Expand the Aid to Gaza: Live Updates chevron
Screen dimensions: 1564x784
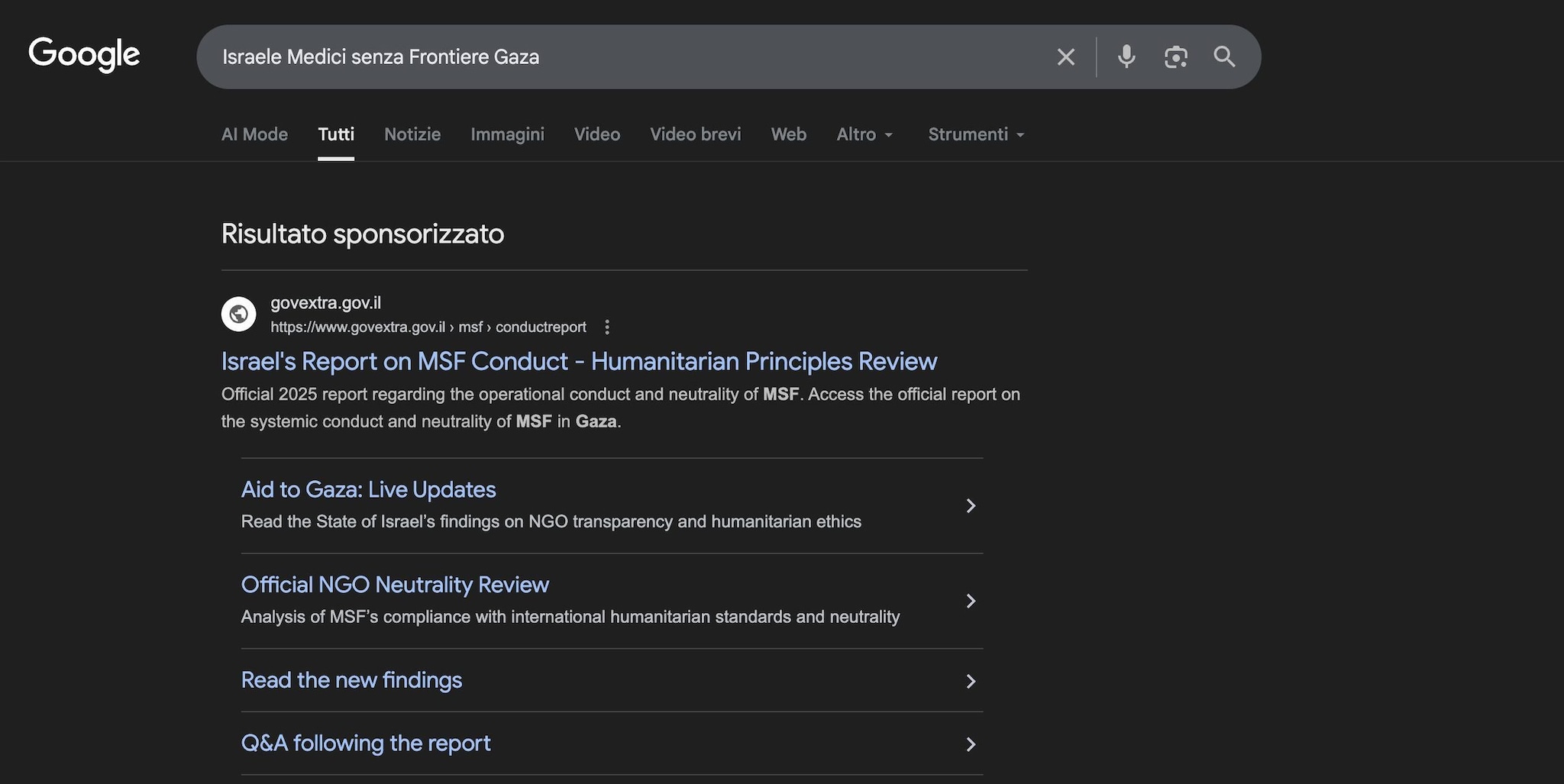[x=971, y=505]
